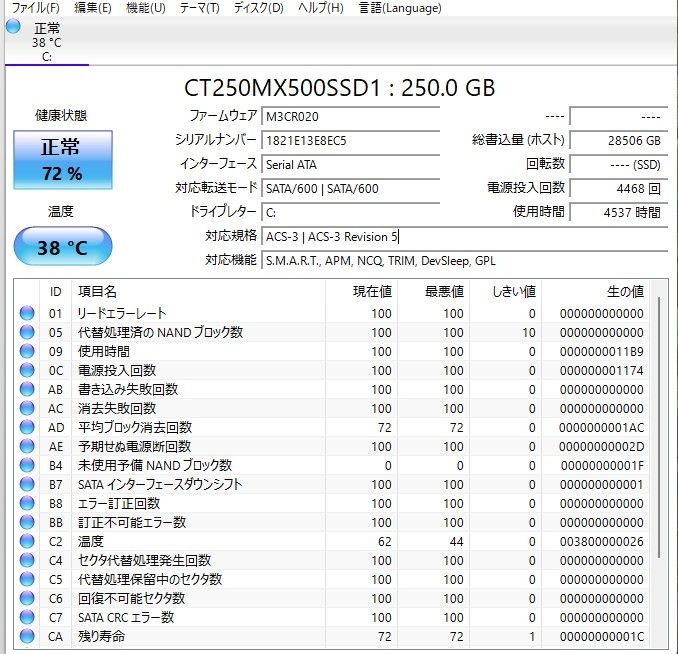This screenshot has width=678, height=654.
Task: Click the interface field Serial ATA
Action: pos(351,165)
